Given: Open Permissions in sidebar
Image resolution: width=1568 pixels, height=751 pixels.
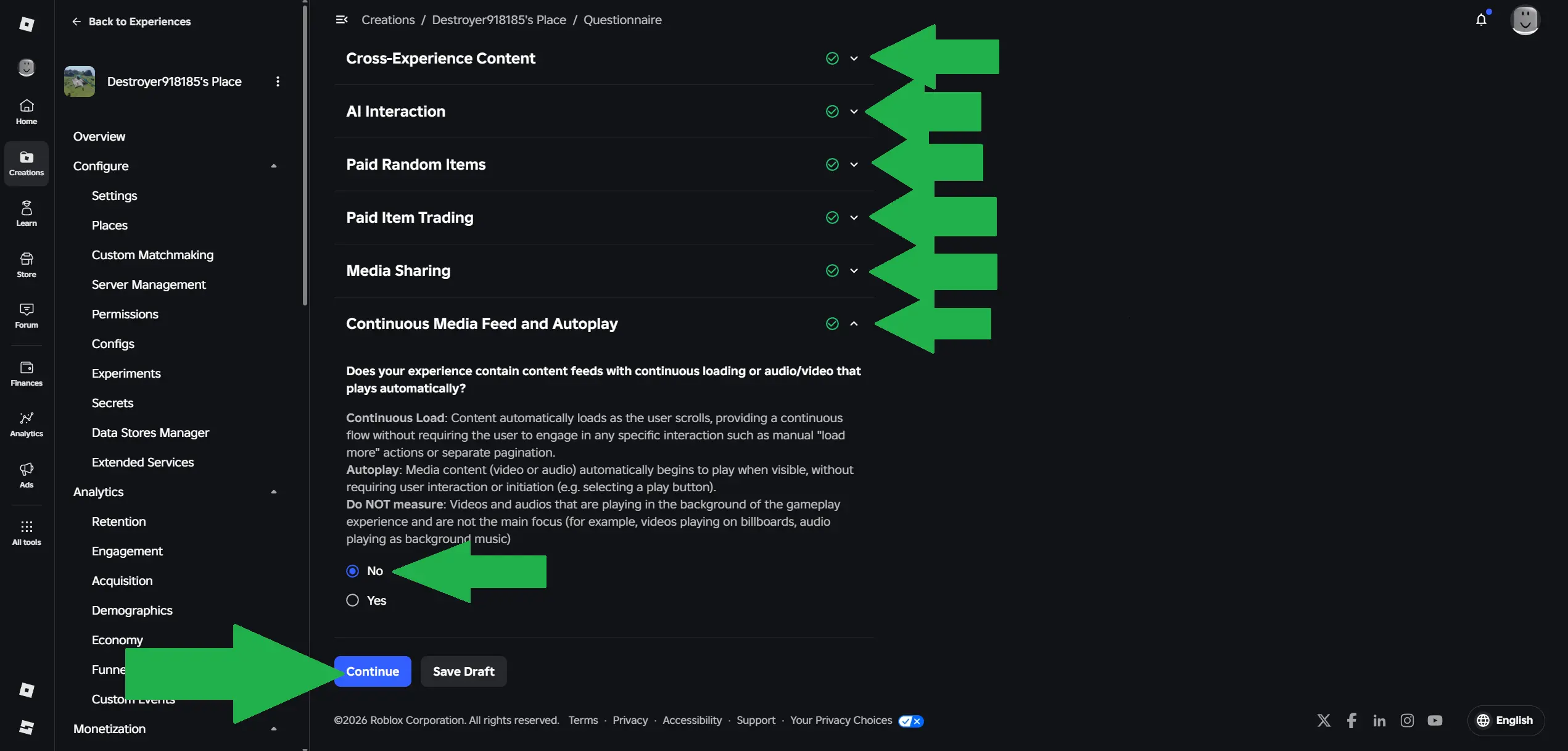Looking at the screenshot, I should tap(125, 314).
